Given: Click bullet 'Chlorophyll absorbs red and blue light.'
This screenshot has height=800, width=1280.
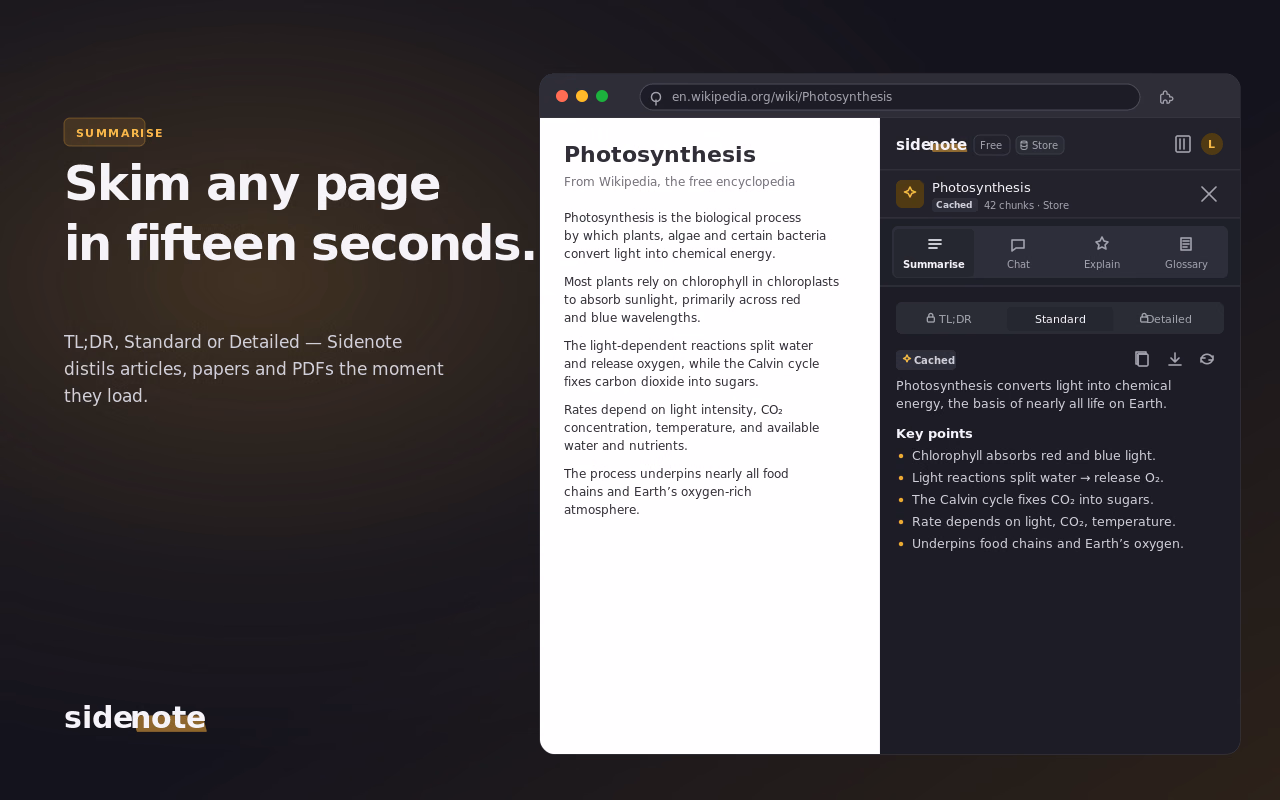Looking at the screenshot, I should tap(1034, 456).
